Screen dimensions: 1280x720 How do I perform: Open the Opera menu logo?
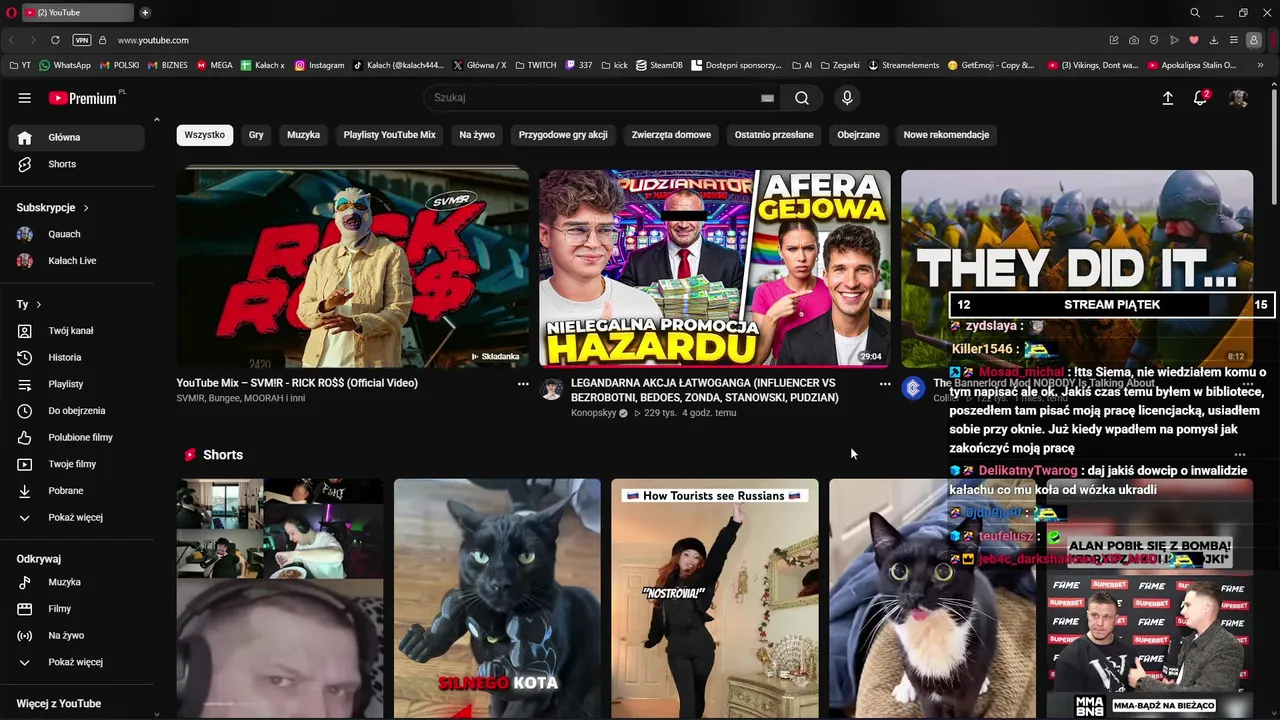pyautogui.click(x=11, y=12)
